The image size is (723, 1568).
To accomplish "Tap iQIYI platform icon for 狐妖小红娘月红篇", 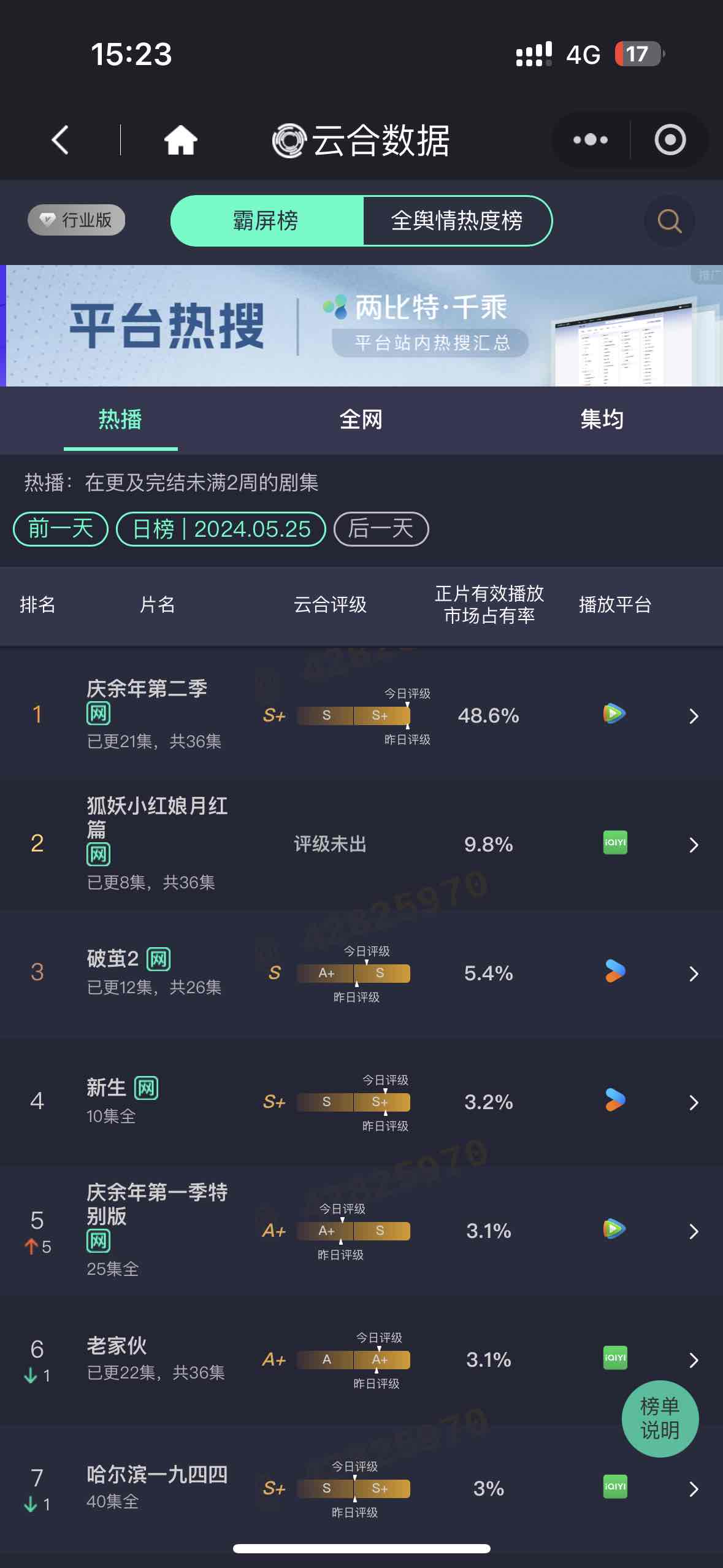I will click(x=615, y=843).
